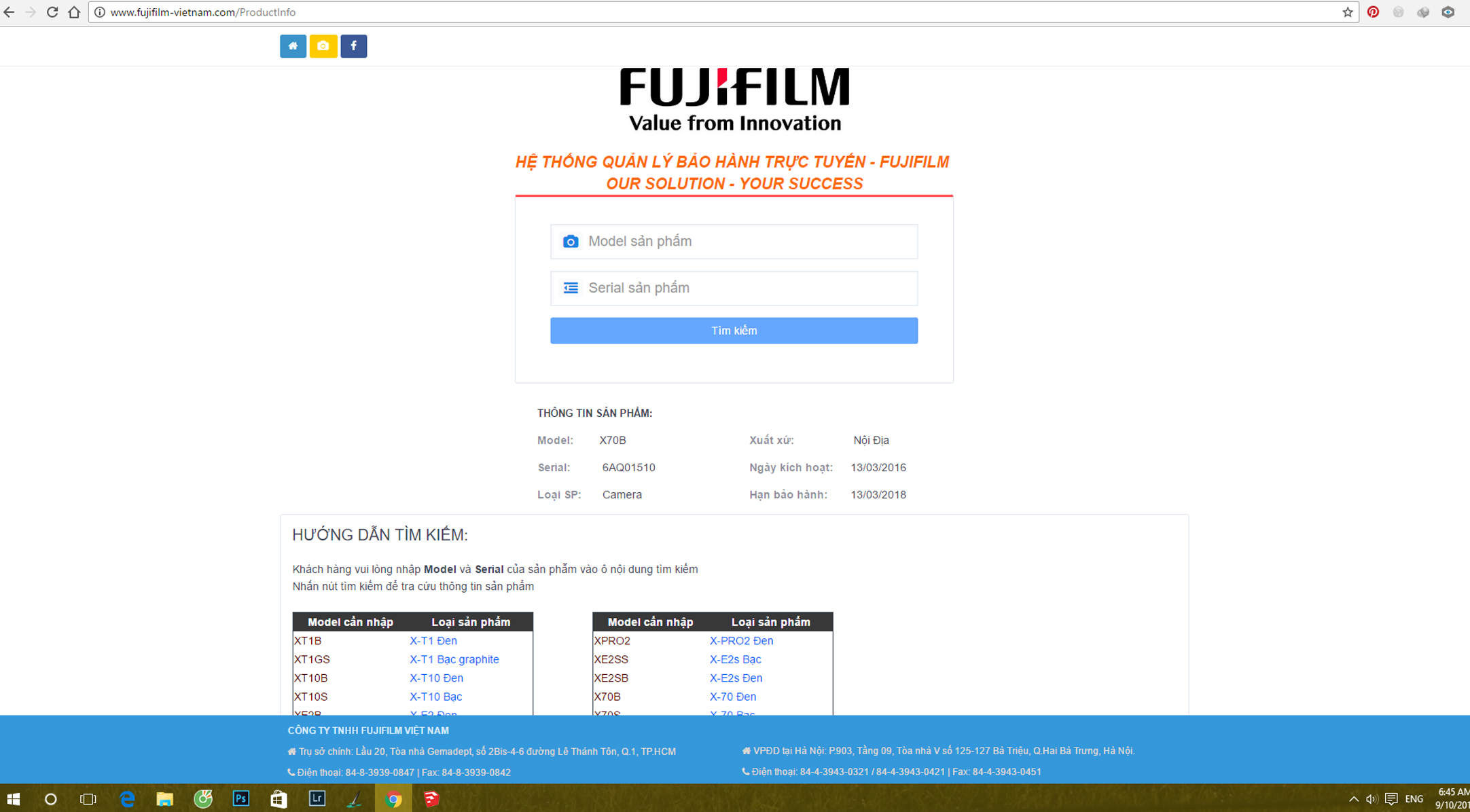This screenshot has width=1470, height=812.
Task: Reload the page with the refresh icon
Action: 52,12
